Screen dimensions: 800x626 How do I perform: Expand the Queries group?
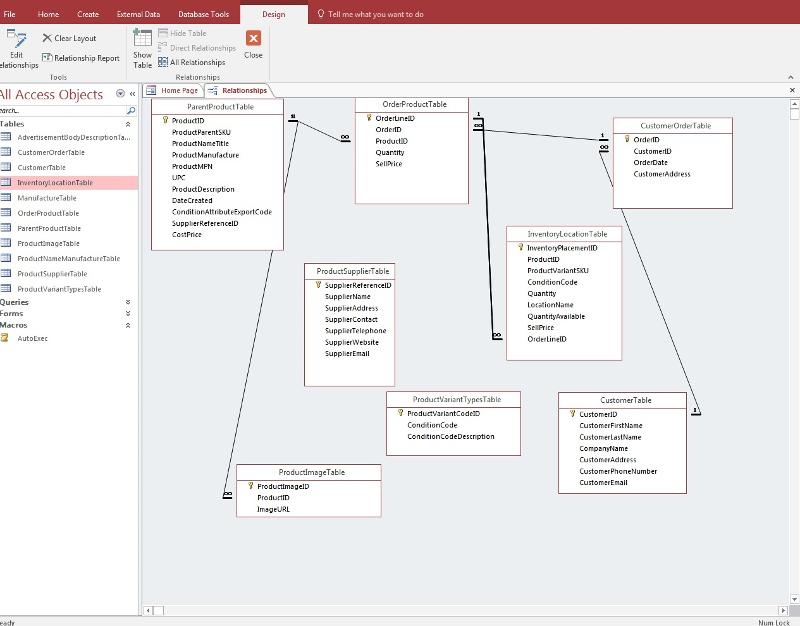pos(128,302)
